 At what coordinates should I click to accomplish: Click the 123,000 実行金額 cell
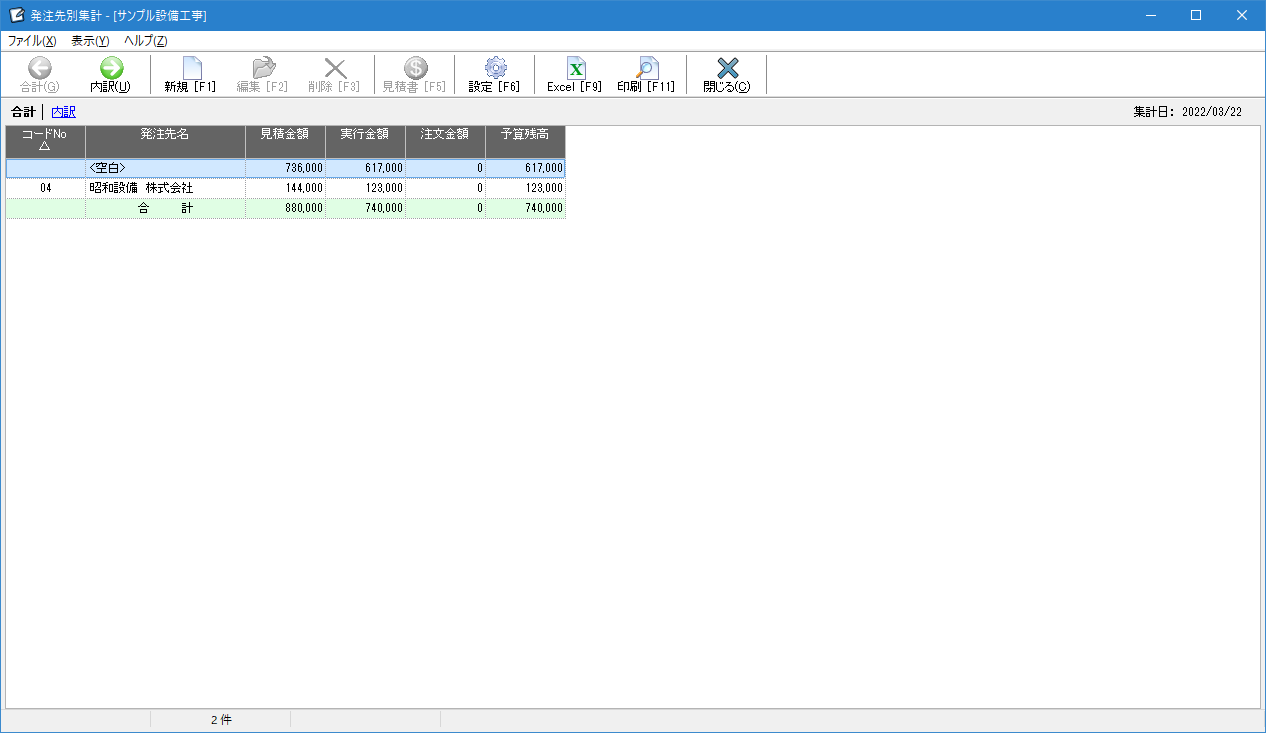click(366, 188)
